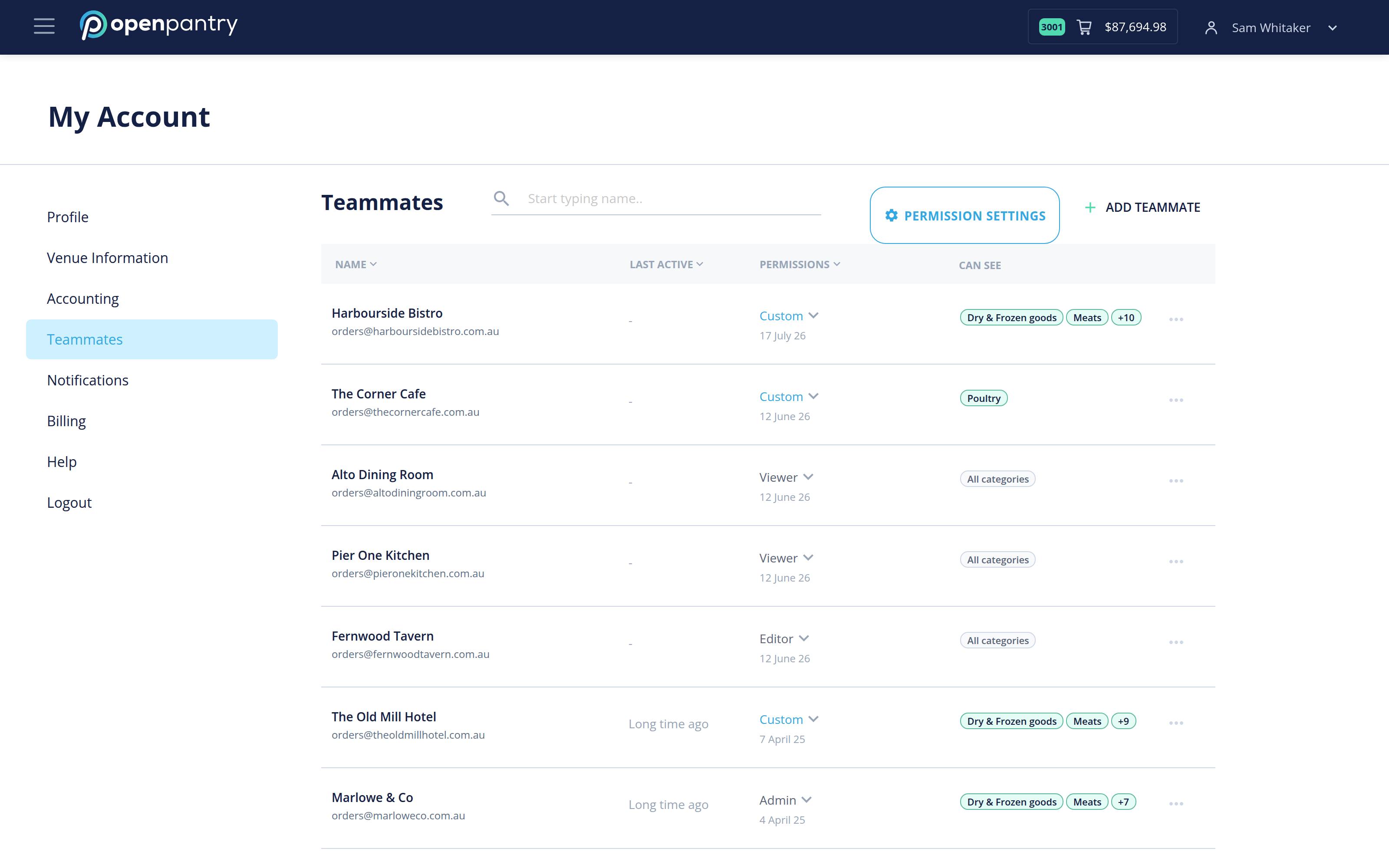Click the plus icon beside Add Teammate
1389x868 pixels.
(x=1090, y=207)
